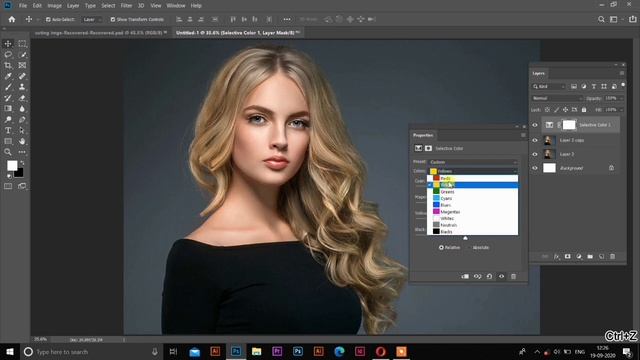Open Microsoft Edge from the taskbar
Image resolution: width=640 pixels, height=360 pixels.
click(339, 351)
